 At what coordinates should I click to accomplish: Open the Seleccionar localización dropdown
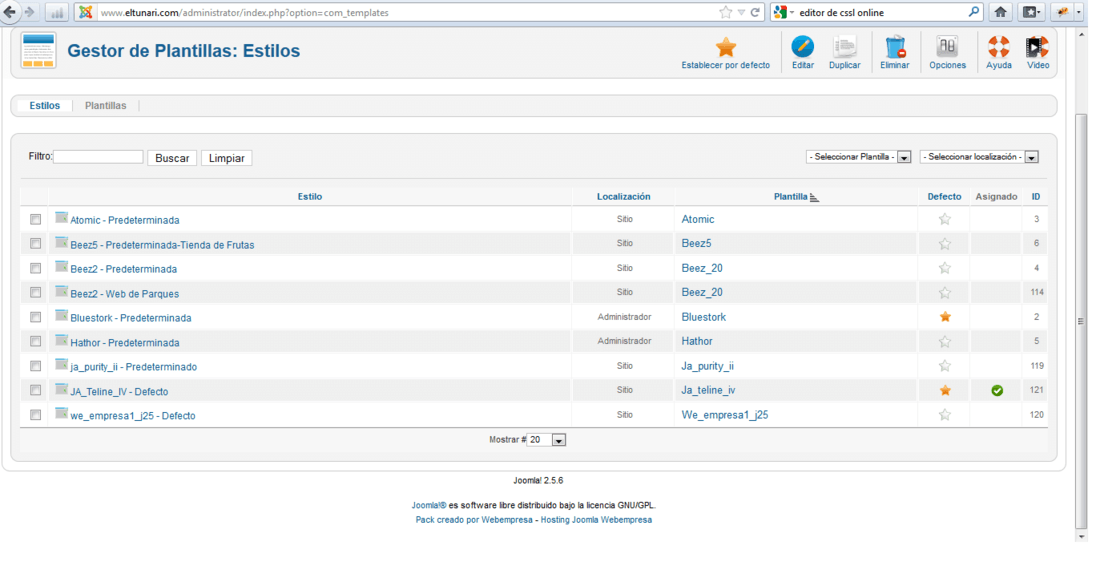[x=979, y=157]
